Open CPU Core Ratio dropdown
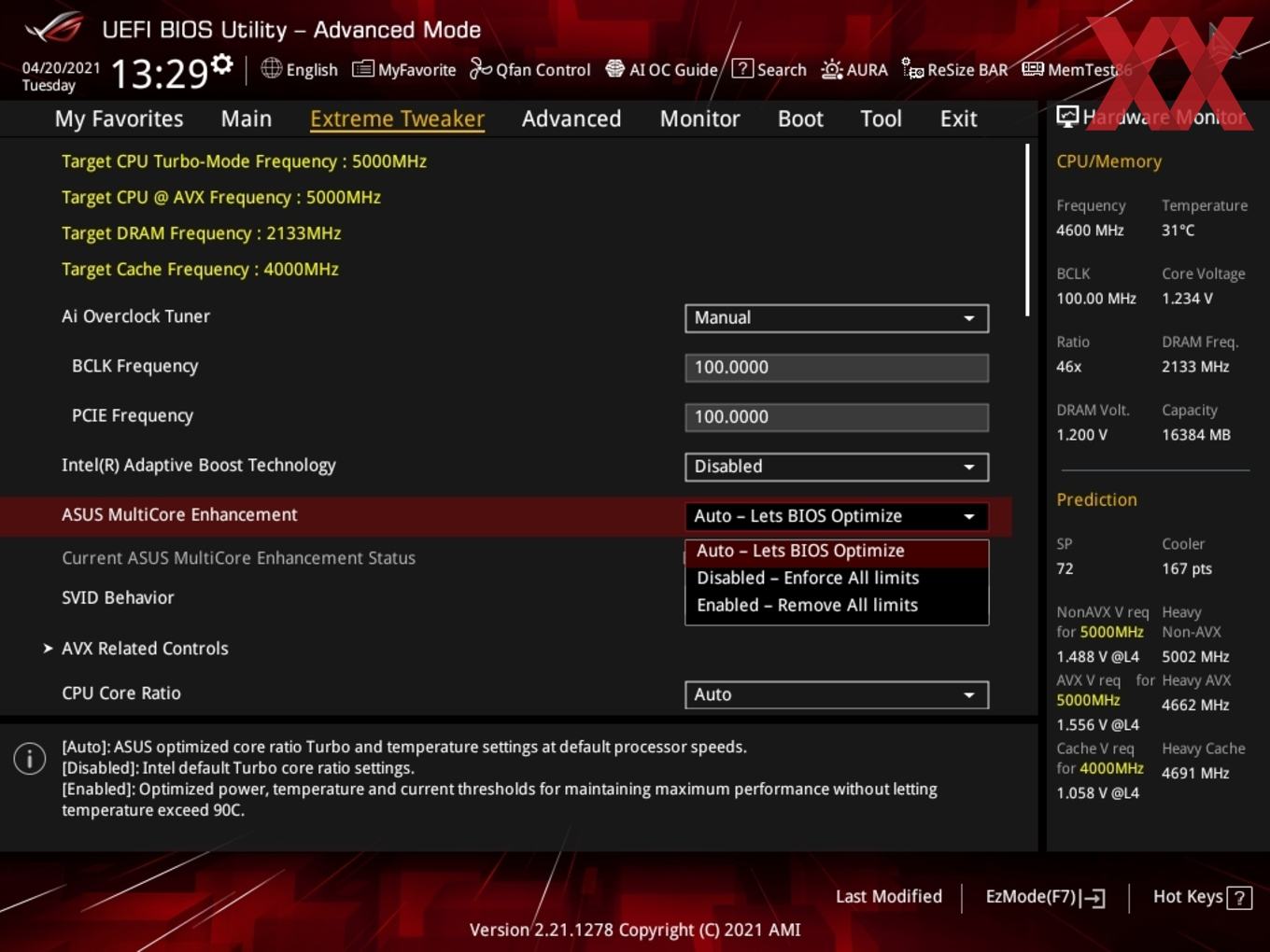The image size is (1270, 952). coord(837,694)
